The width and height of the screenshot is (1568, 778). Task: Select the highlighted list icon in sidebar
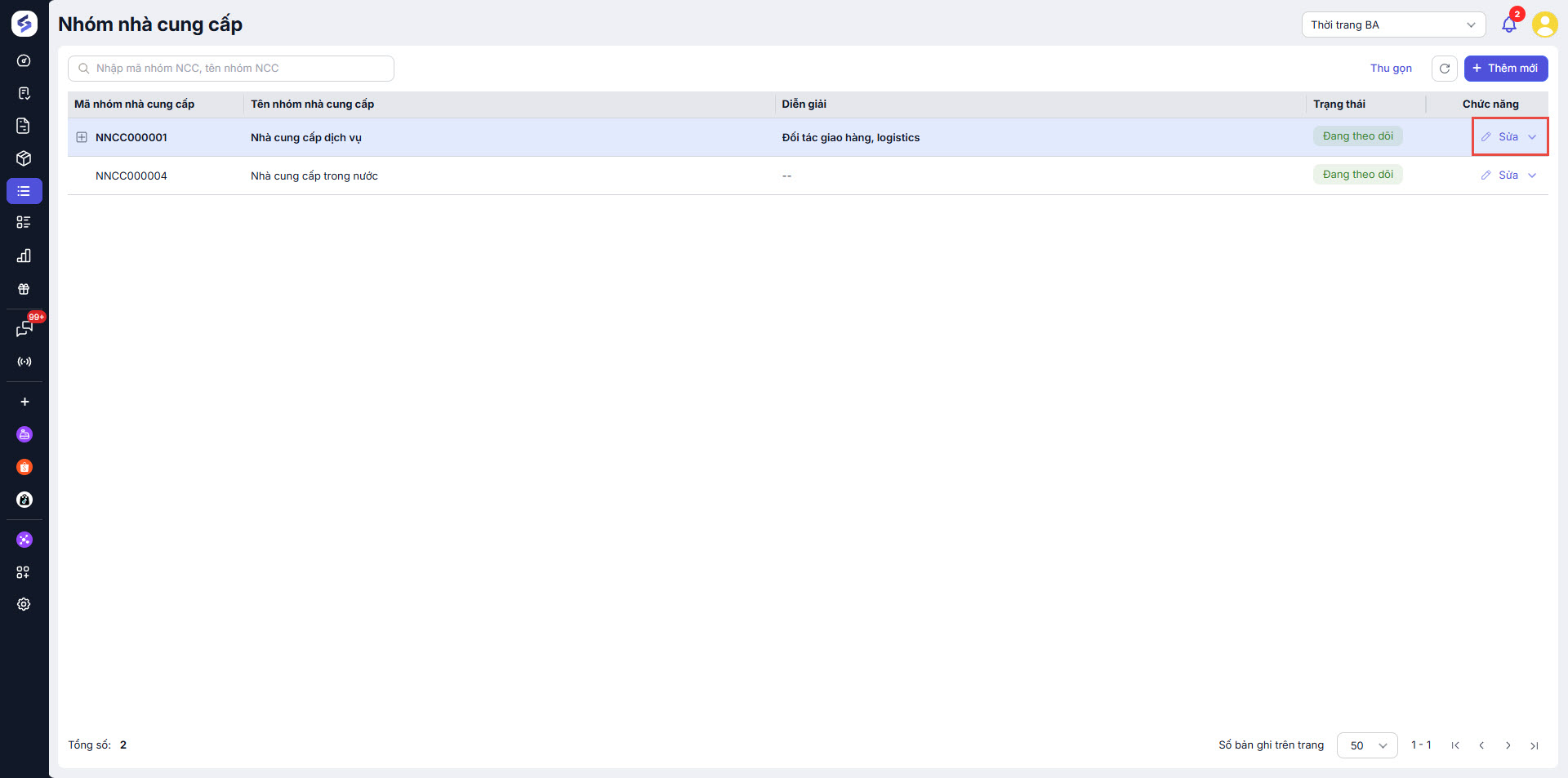click(x=24, y=191)
